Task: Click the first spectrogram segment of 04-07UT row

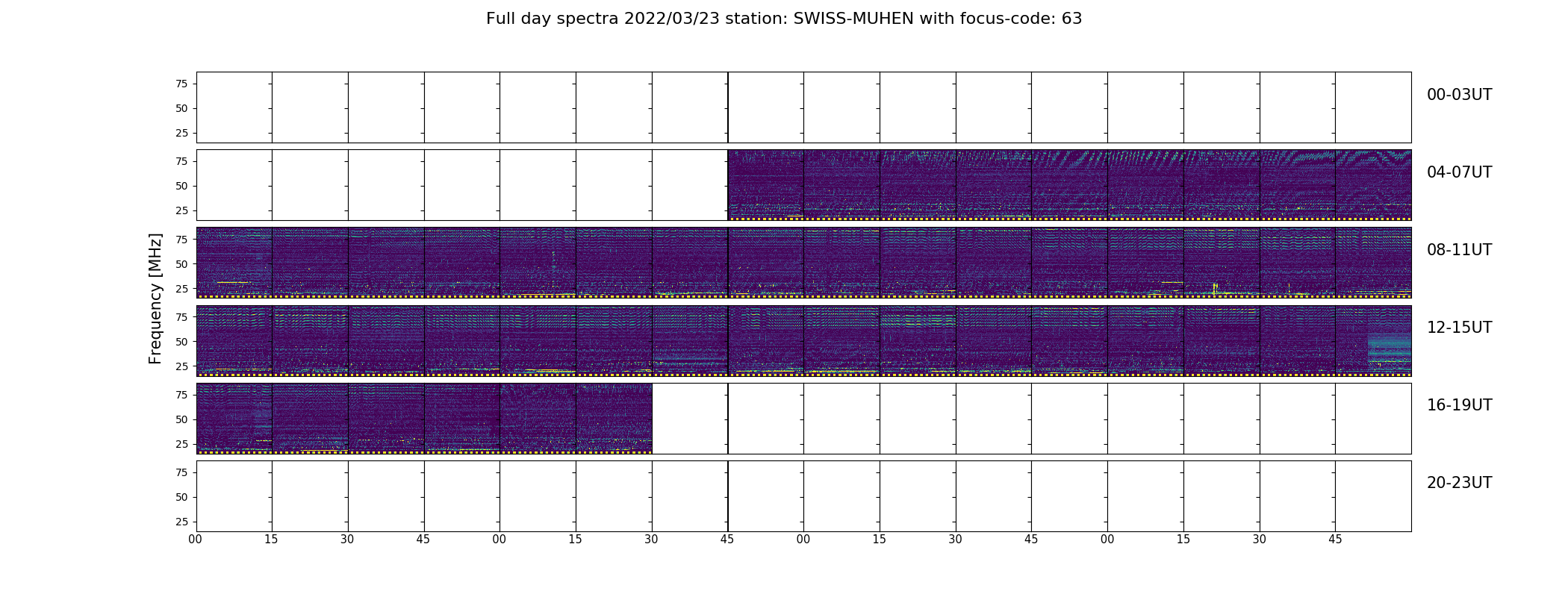Action: [x=765, y=185]
